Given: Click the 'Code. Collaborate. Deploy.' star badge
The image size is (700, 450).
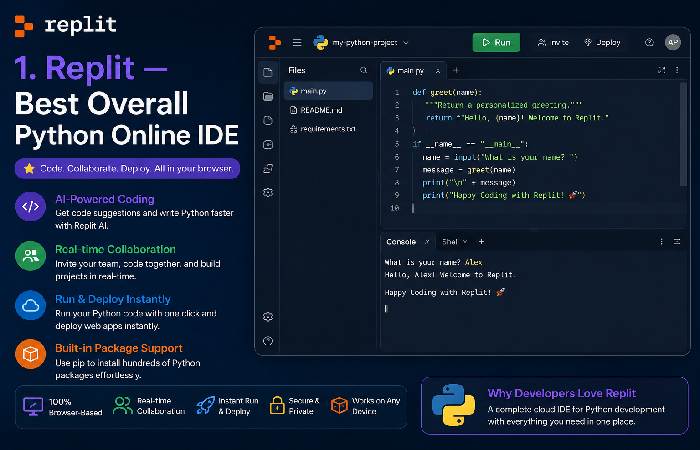Looking at the screenshot, I should coord(127,168).
